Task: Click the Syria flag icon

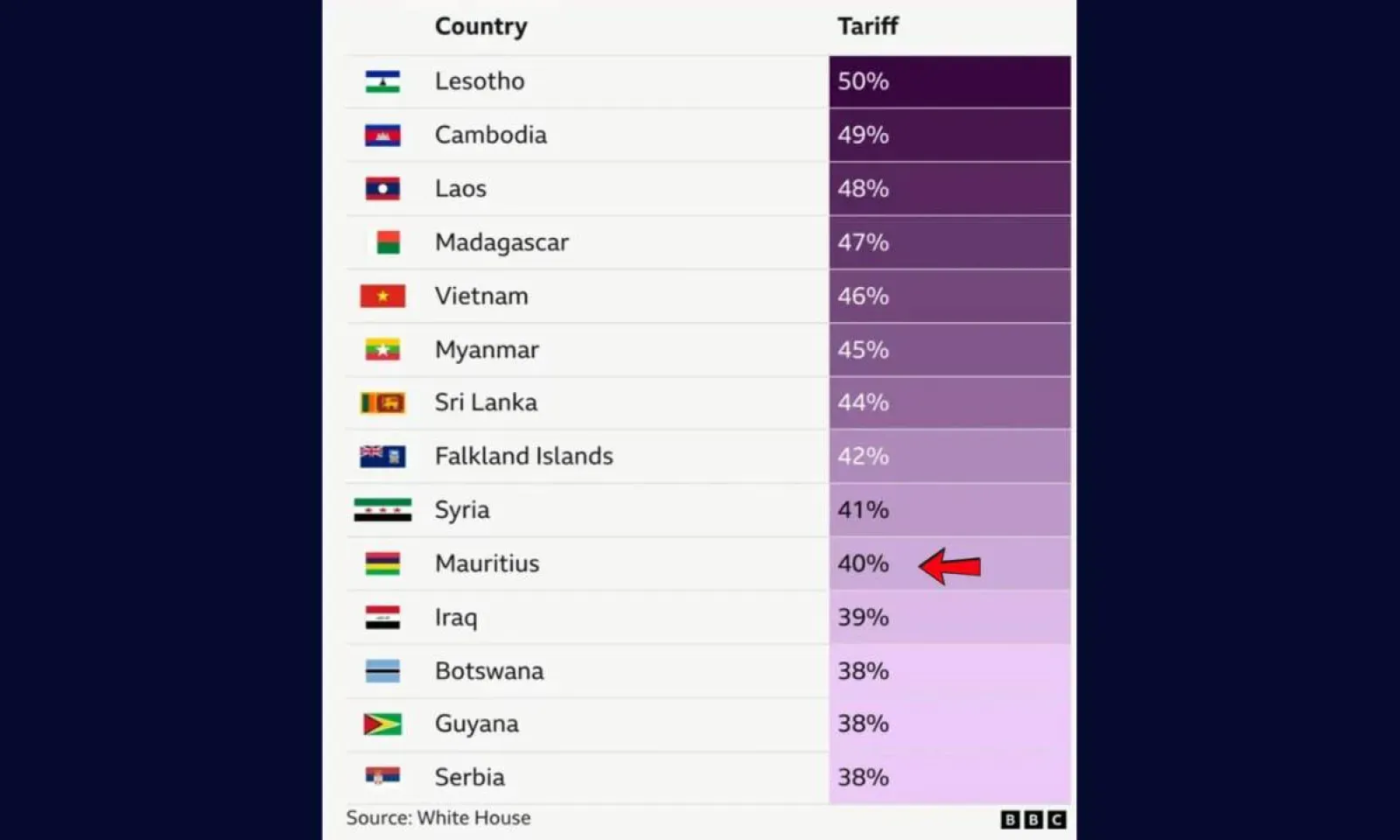Action: (382, 509)
